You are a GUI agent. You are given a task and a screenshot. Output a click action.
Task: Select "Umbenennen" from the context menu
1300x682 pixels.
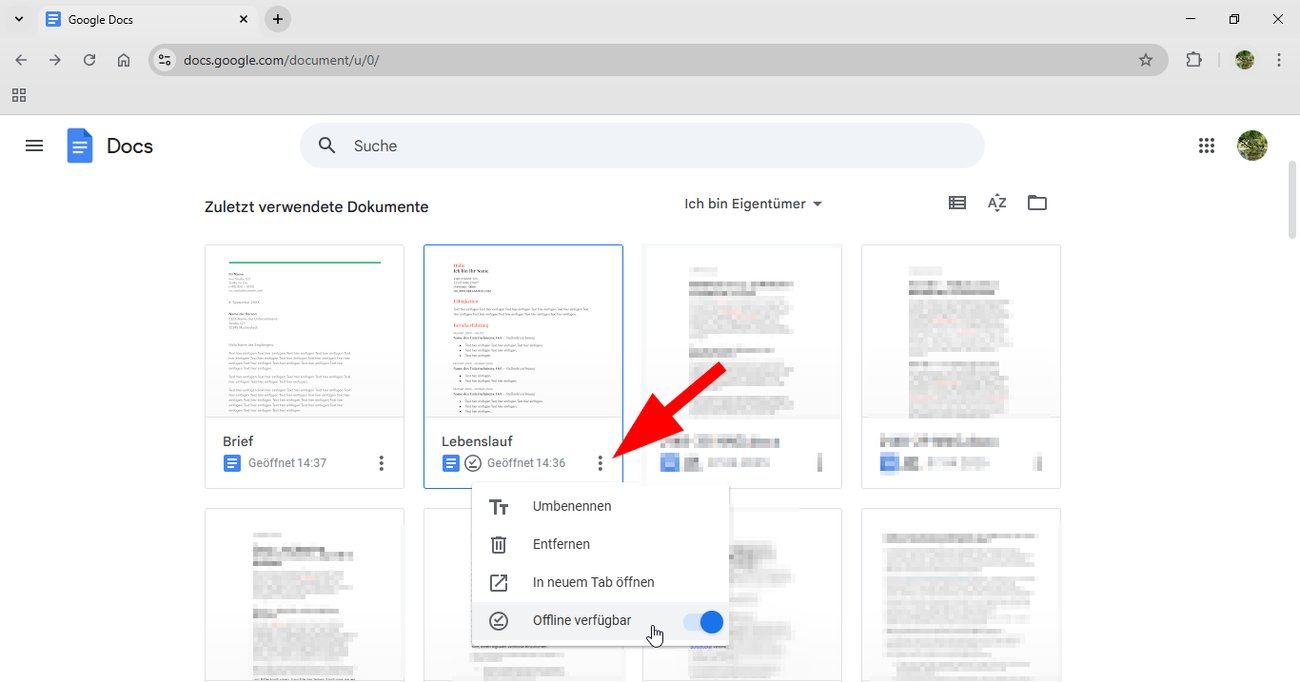tap(571, 506)
